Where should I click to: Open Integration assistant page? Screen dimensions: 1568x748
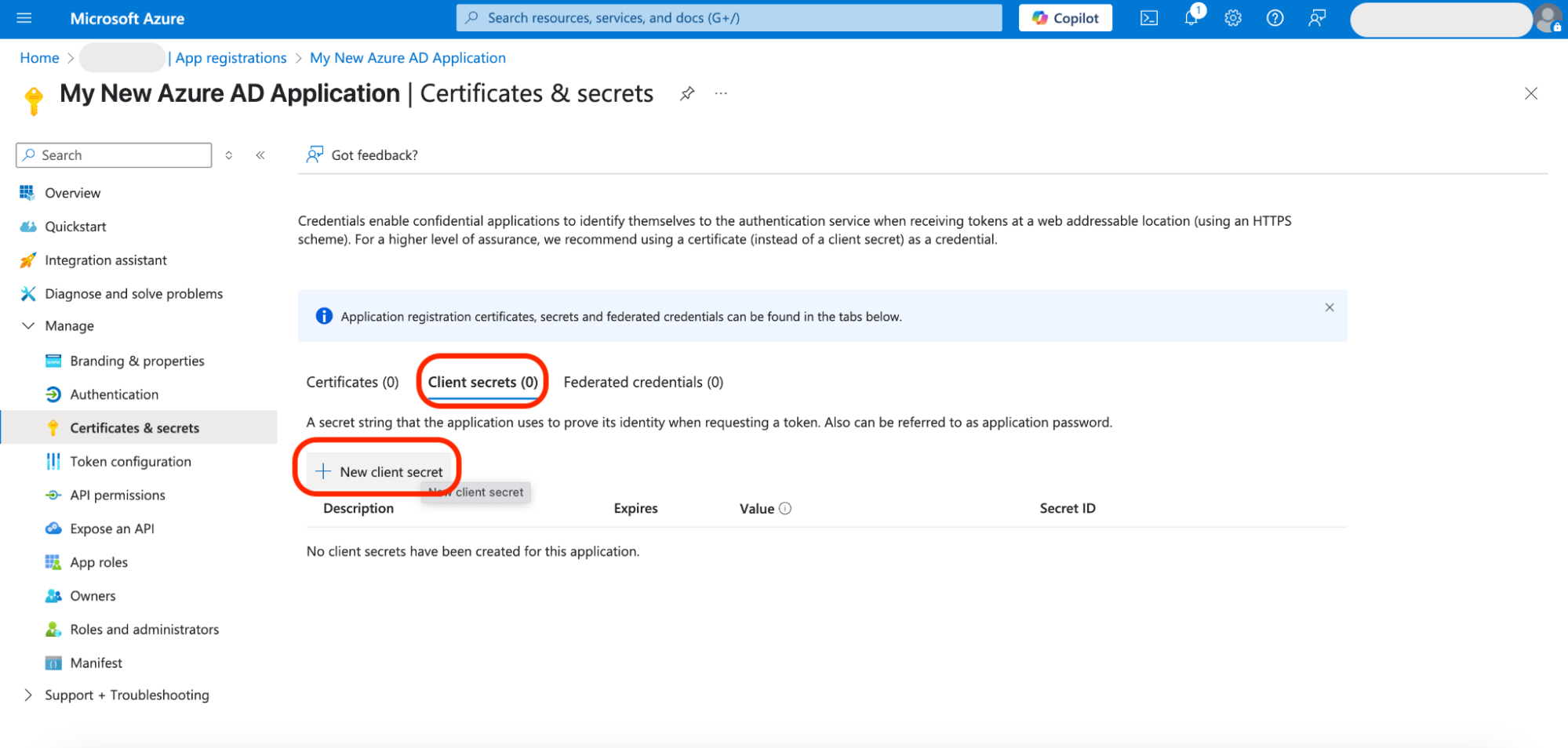coord(106,260)
